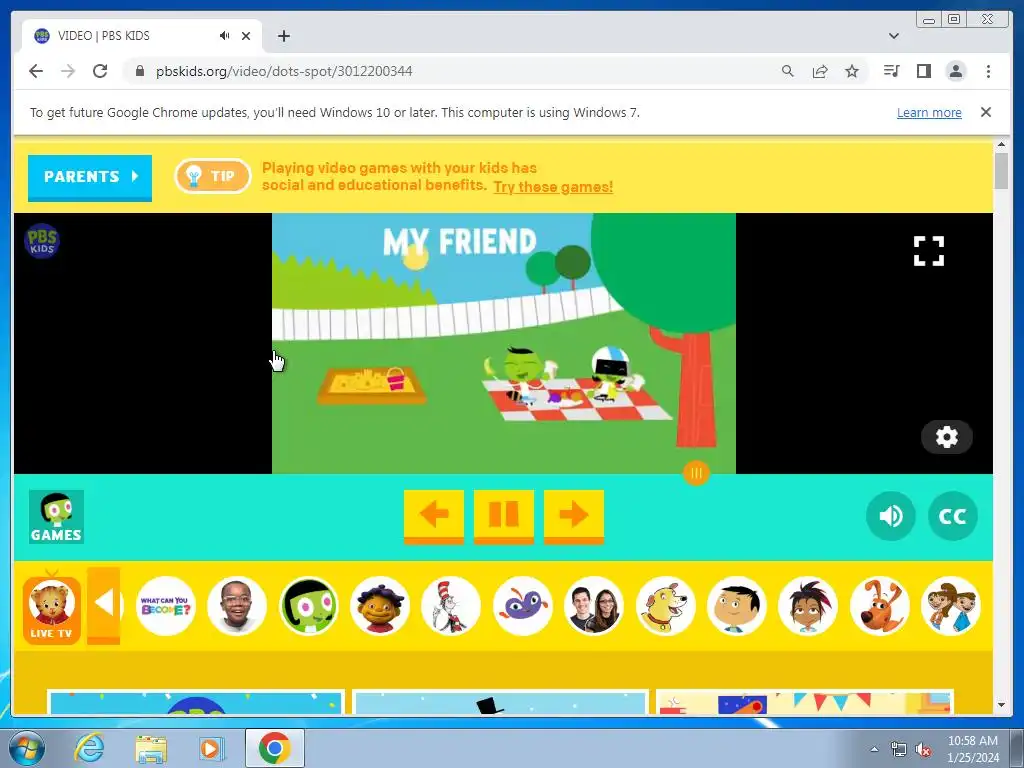Mute the video player volume

point(891,516)
